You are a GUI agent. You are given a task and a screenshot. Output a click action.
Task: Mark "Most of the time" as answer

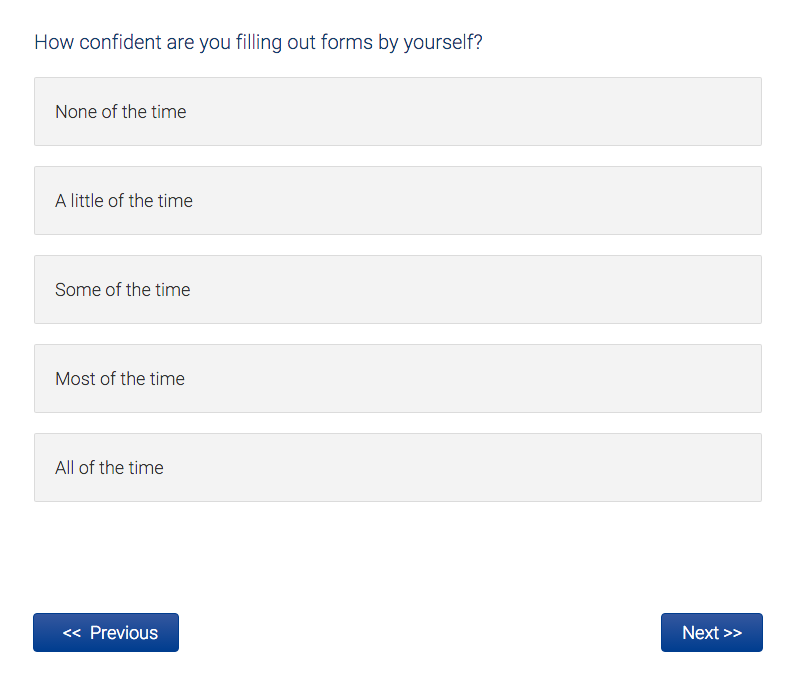397,379
